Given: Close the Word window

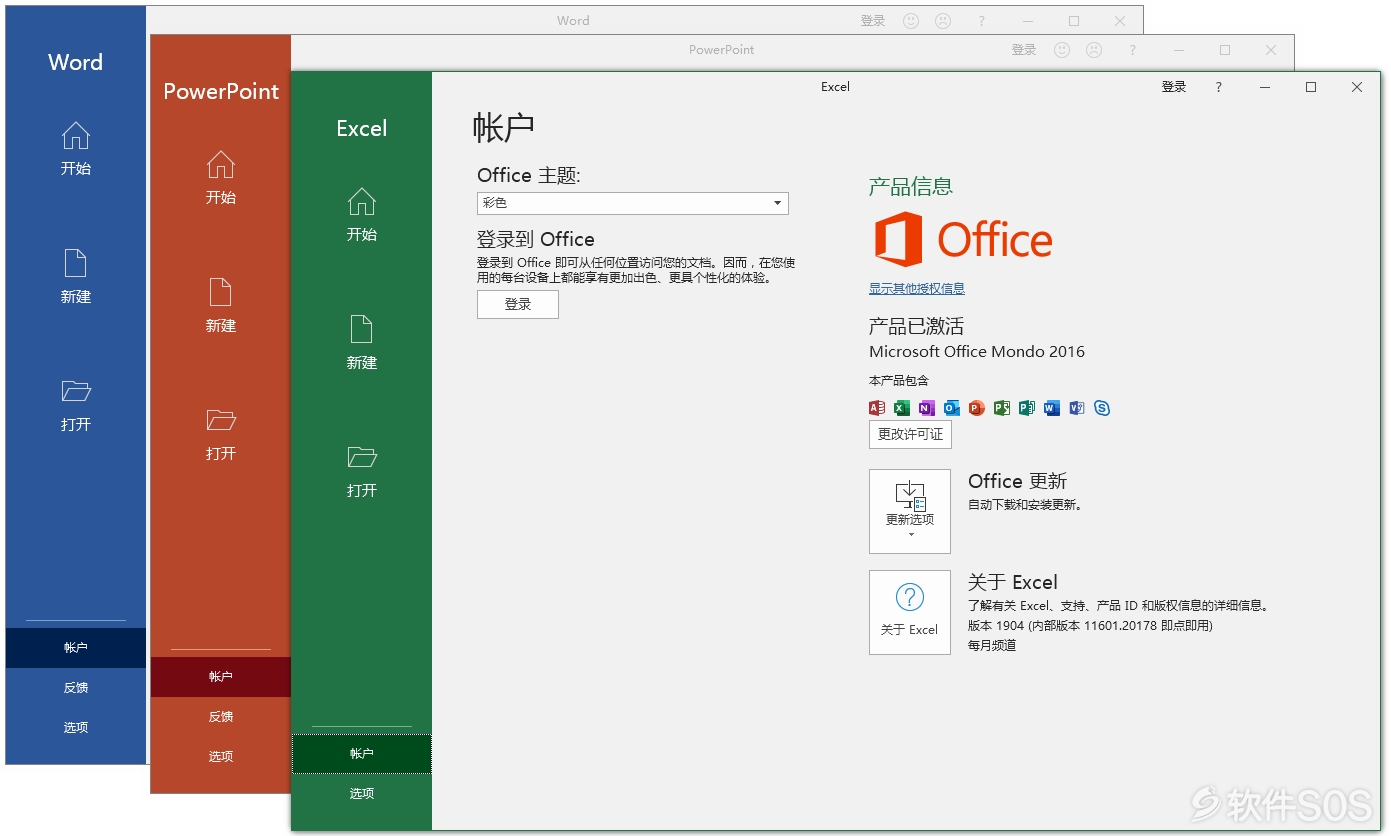Looking at the screenshot, I should point(1120,21).
